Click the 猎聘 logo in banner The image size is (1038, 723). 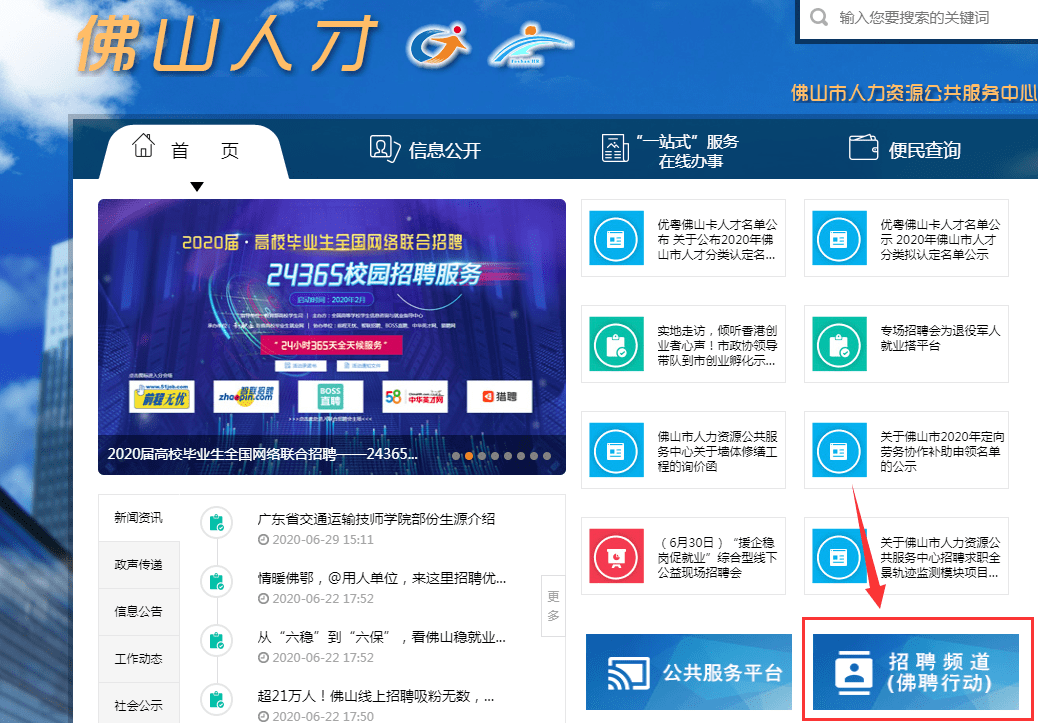(x=499, y=397)
